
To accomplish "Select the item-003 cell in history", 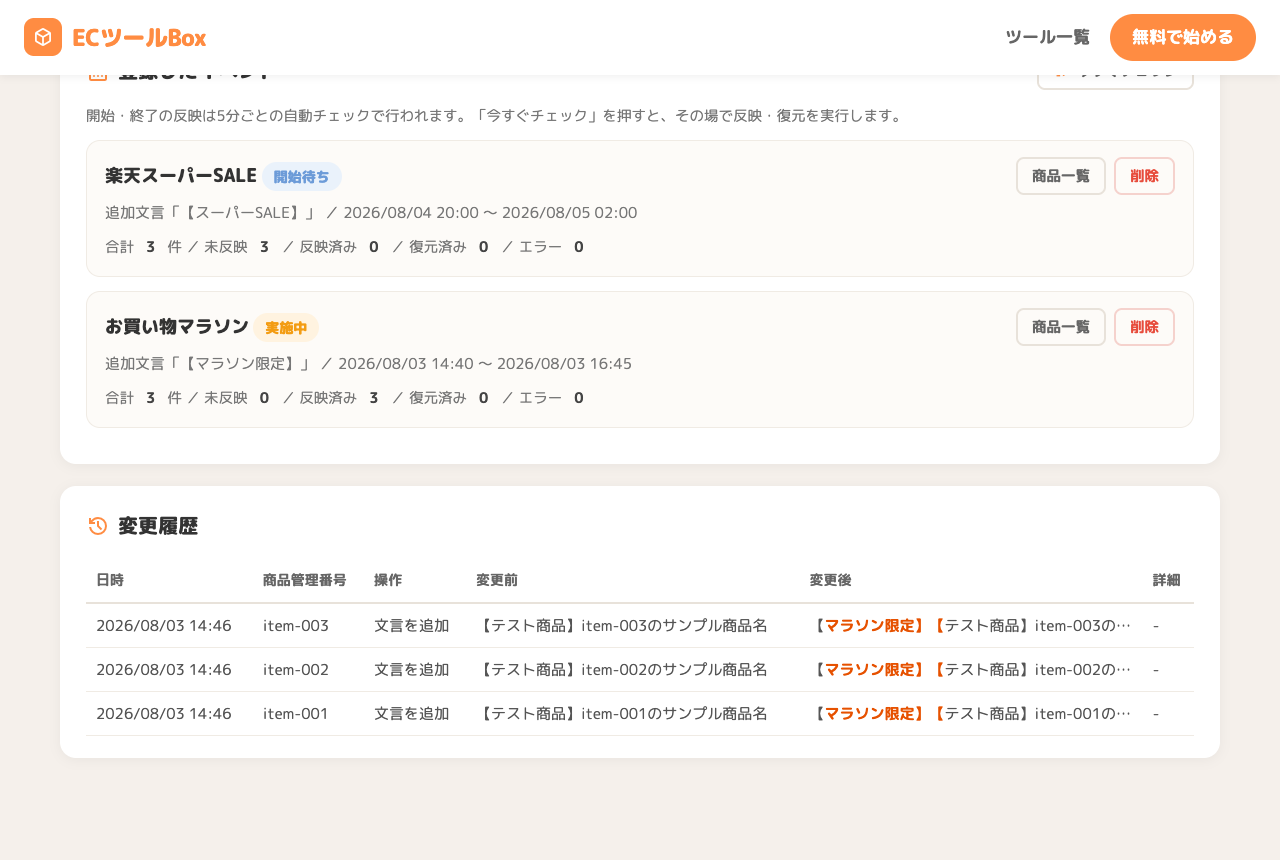I will click(x=296, y=626).
